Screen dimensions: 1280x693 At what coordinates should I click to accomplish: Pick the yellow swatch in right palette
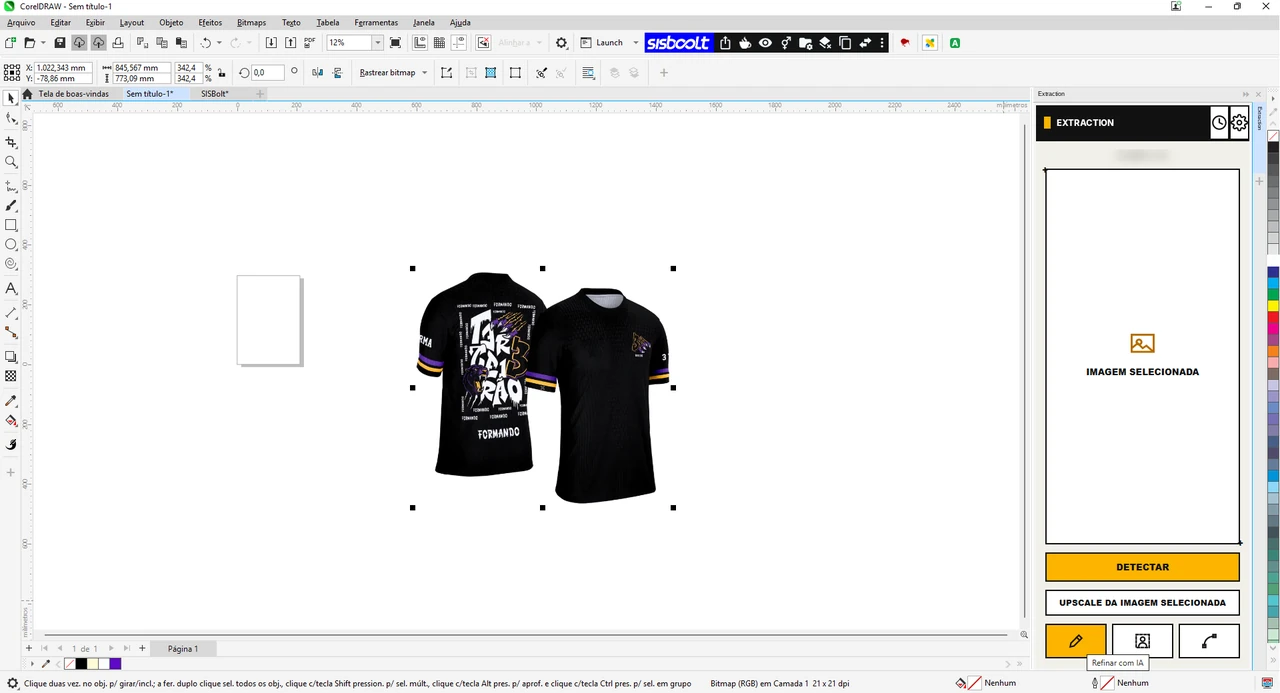[x=1273, y=305]
